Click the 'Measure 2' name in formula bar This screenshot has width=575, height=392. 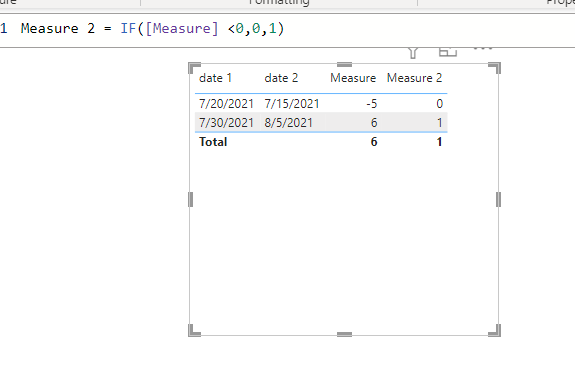tap(58, 28)
